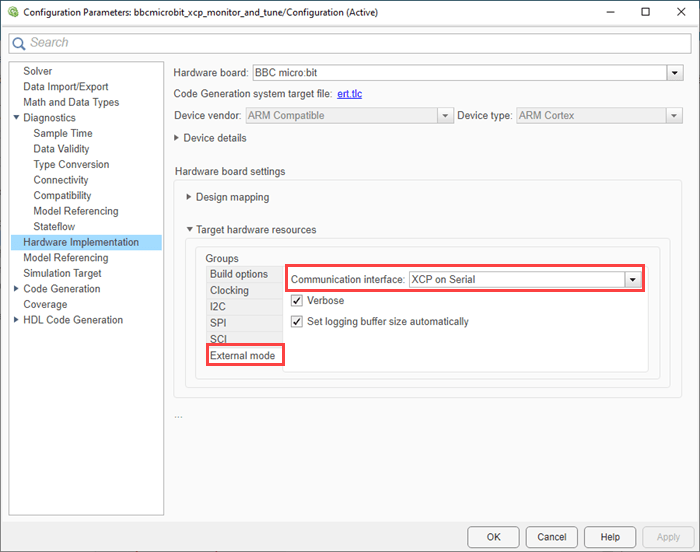Select the HDL Code Generation item

click(73, 320)
